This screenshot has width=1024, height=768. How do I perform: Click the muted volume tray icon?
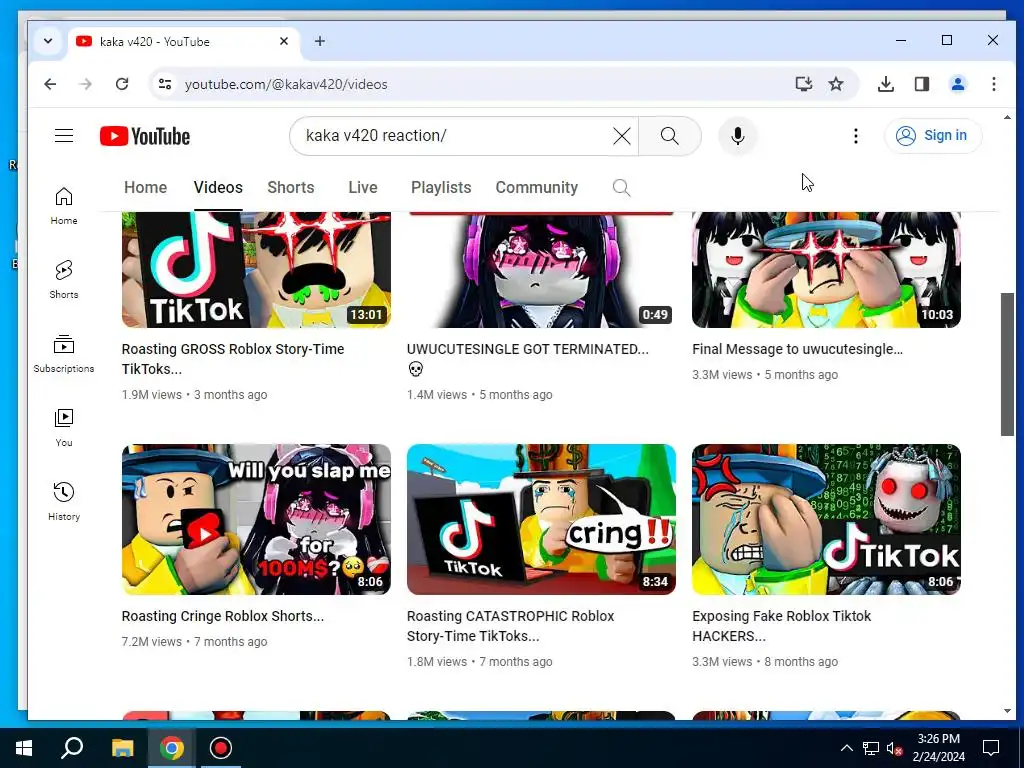893,748
